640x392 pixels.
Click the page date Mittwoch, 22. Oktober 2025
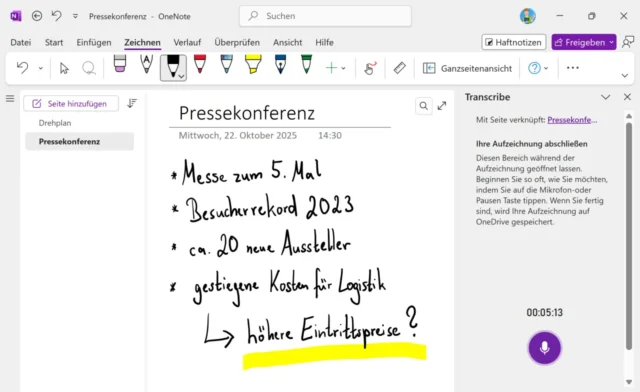[238, 136]
